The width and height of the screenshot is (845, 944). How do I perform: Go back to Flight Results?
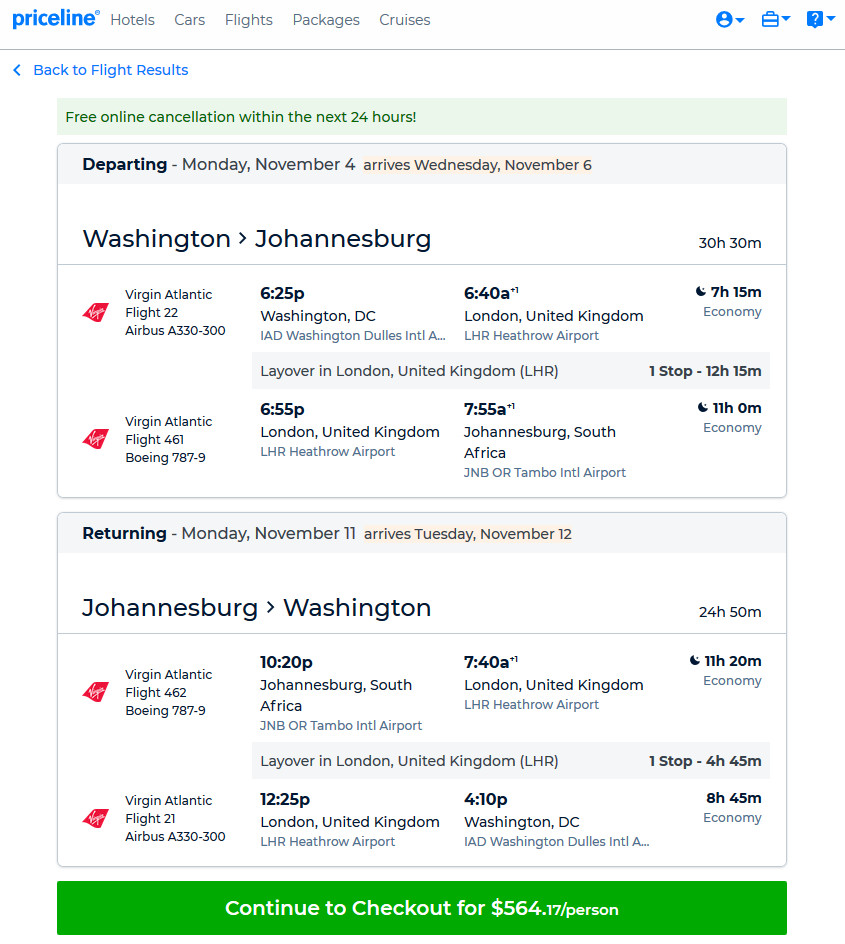point(111,70)
